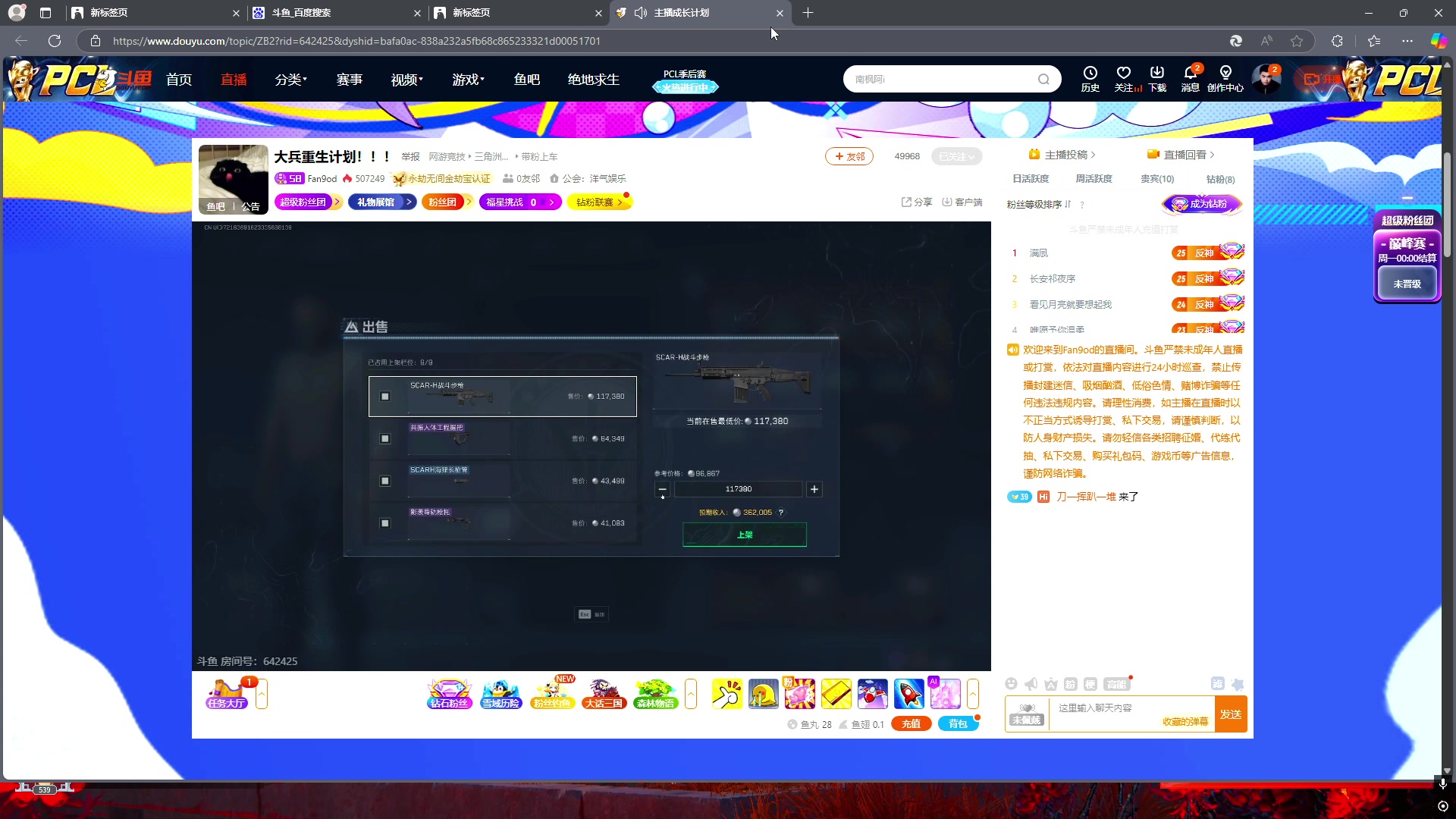
Task: Mute the tab via speaker icon on 主播成长计划 tab
Action: (641, 13)
